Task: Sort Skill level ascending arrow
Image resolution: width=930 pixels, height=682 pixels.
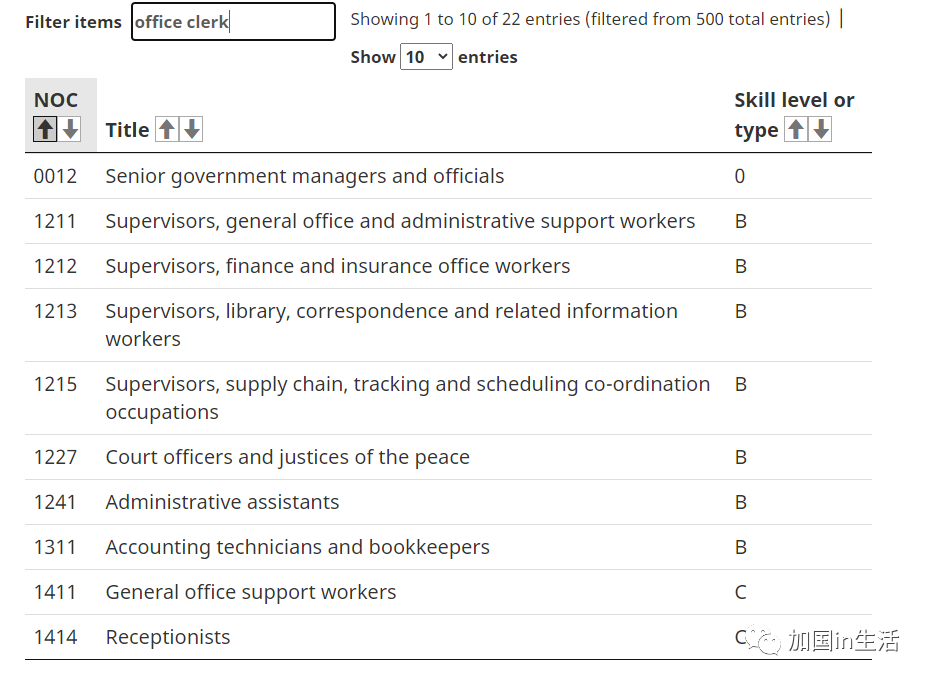Action: (x=796, y=129)
